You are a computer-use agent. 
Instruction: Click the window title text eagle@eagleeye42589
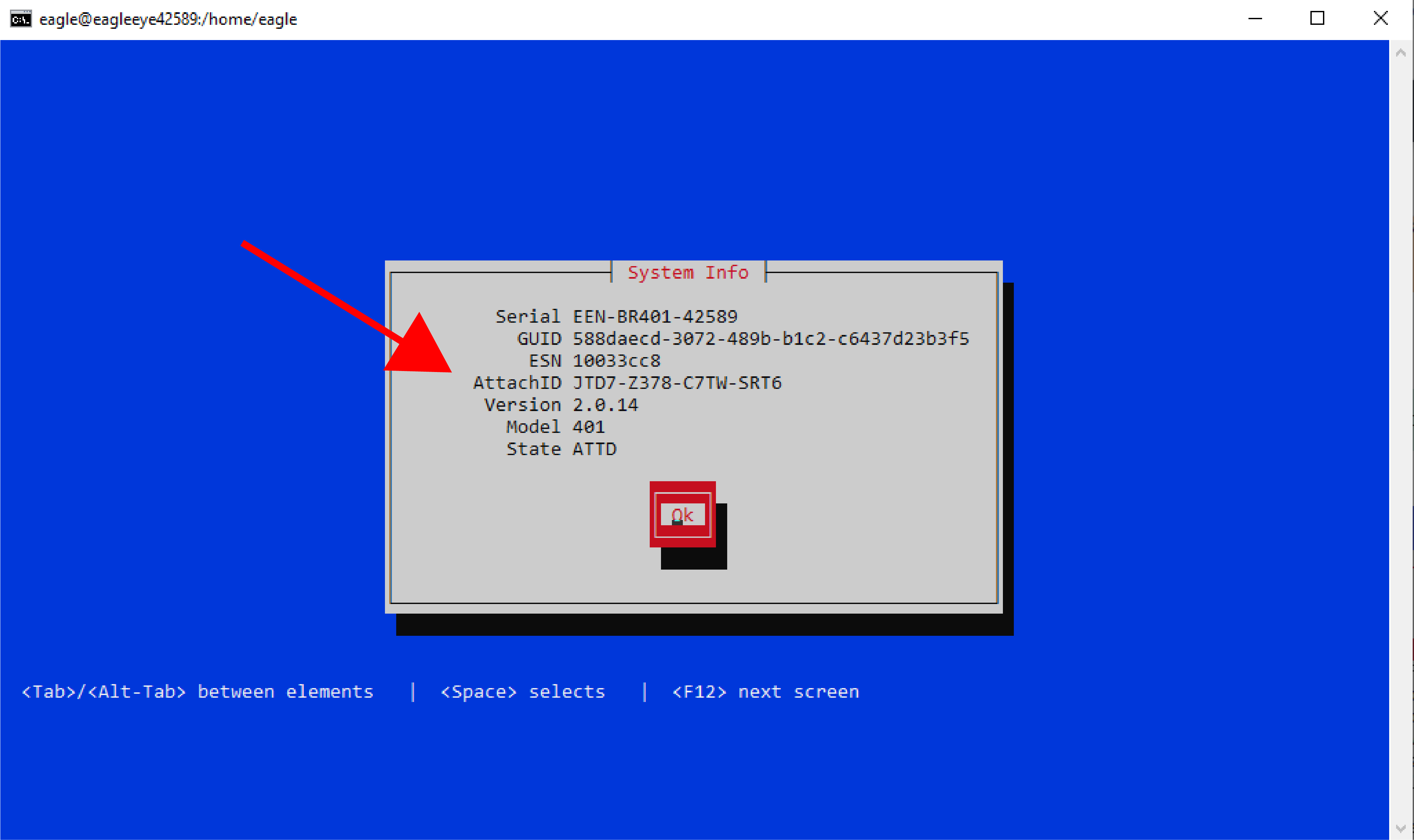click(168, 19)
